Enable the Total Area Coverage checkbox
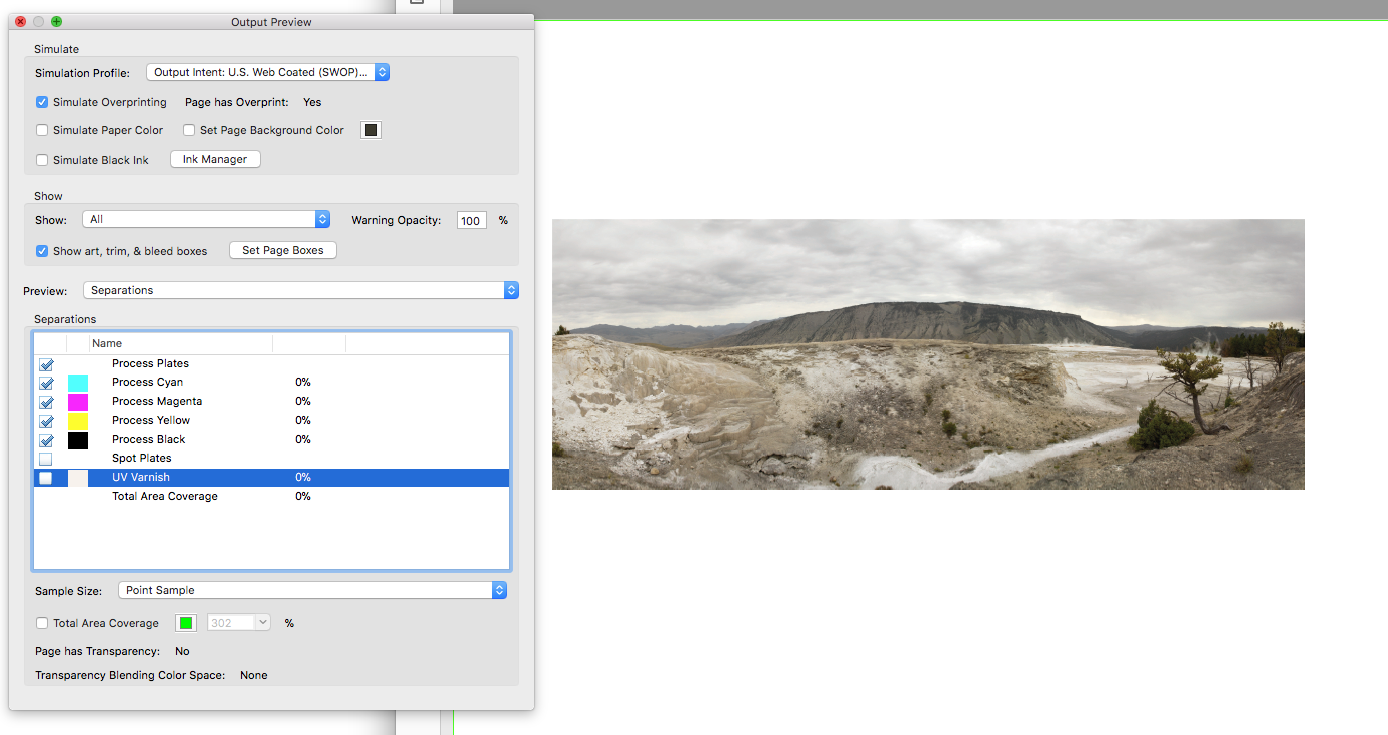The width and height of the screenshot is (1388, 735). coord(42,623)
